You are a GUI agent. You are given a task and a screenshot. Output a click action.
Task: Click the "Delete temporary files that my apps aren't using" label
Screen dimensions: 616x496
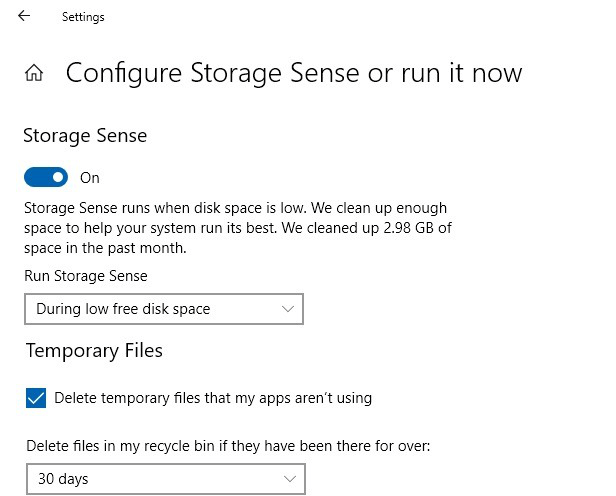[213, 398]
